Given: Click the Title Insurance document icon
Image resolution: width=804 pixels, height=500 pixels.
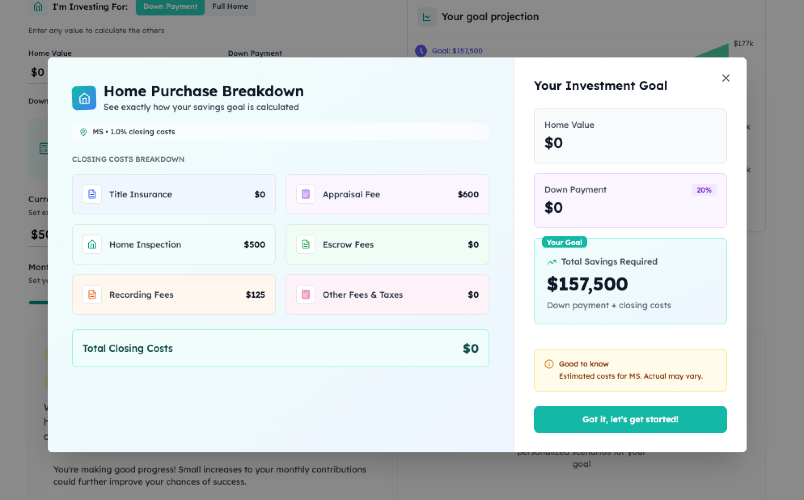Looking at the screenshot, I should point(92,194).
